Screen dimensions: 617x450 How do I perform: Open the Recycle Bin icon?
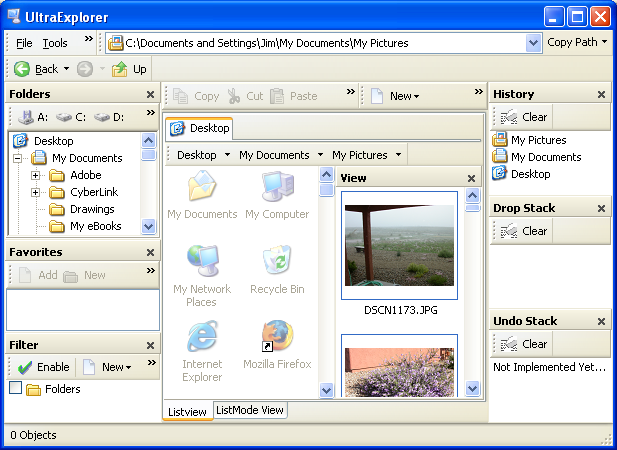[x=277, y=260]
